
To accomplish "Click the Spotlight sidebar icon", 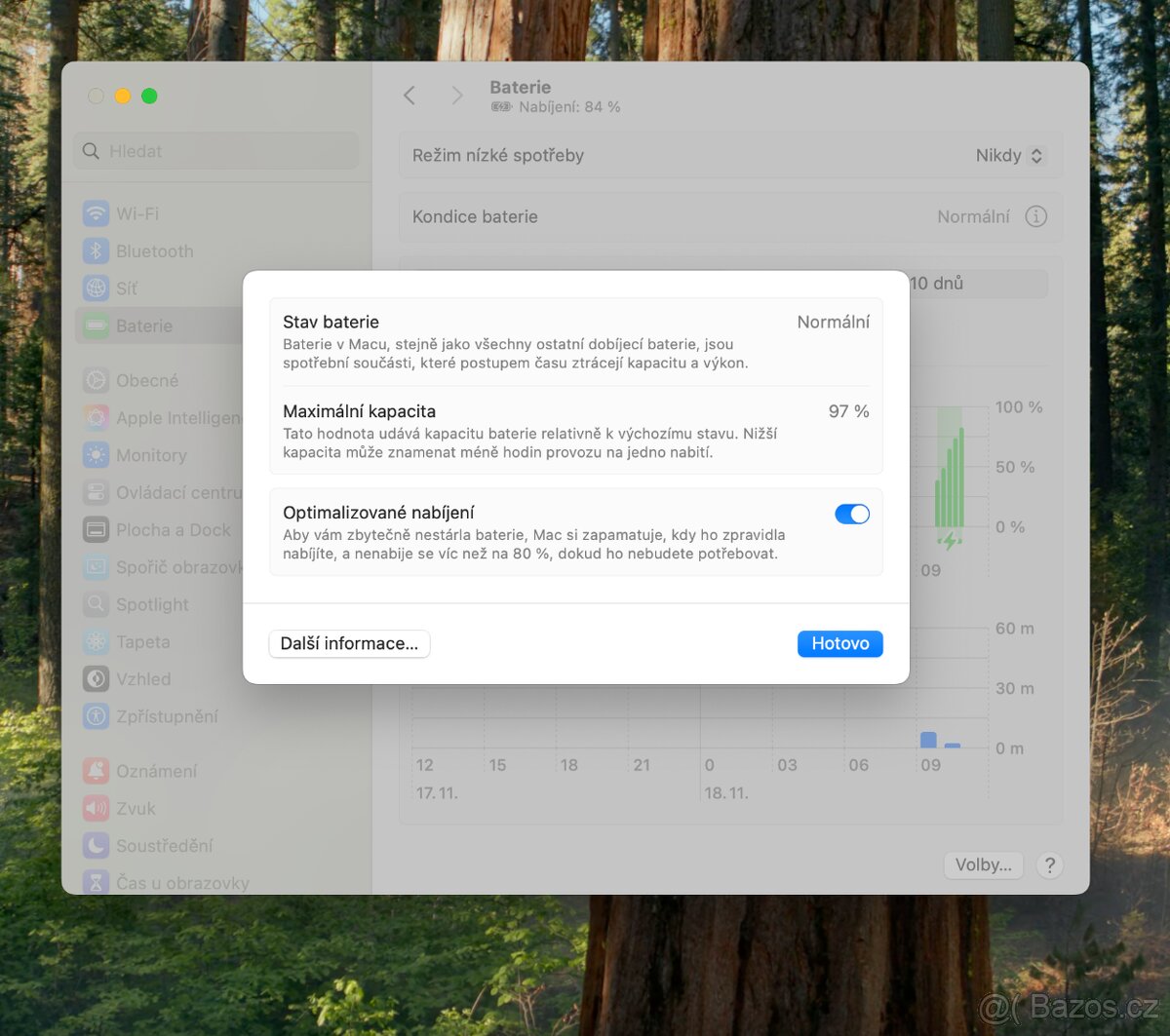I will [96, 604].
